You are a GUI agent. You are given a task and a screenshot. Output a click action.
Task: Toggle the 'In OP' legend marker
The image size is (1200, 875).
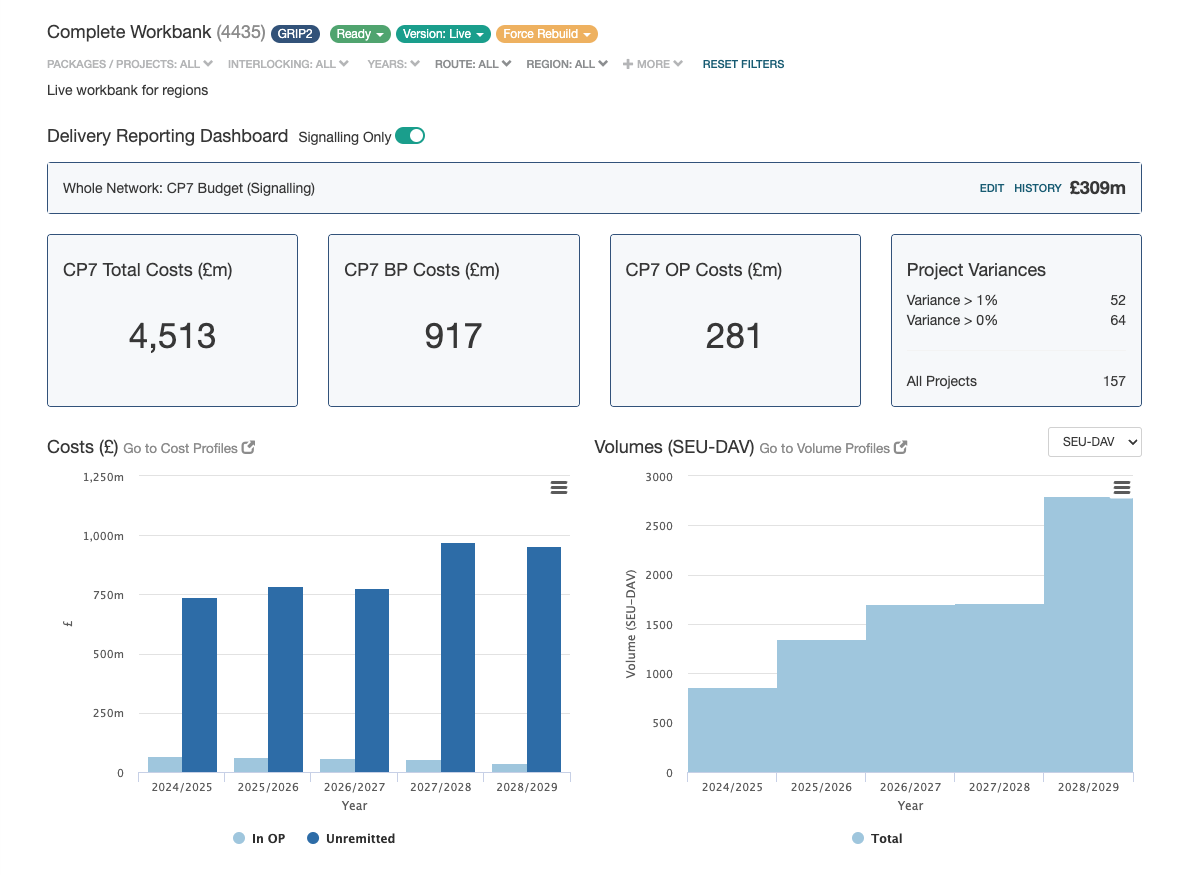coord(239,838)
